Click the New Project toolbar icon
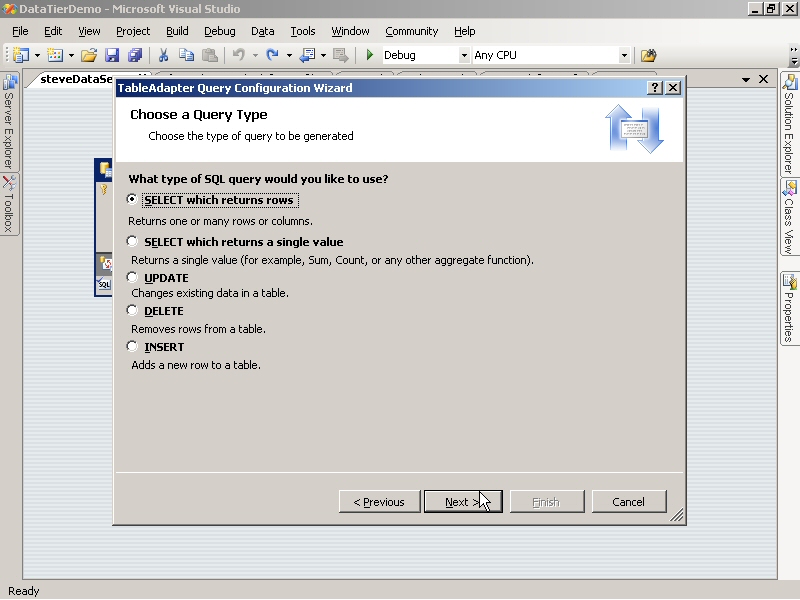The width and height of the screenshot is (800, 600). (21, 55)
